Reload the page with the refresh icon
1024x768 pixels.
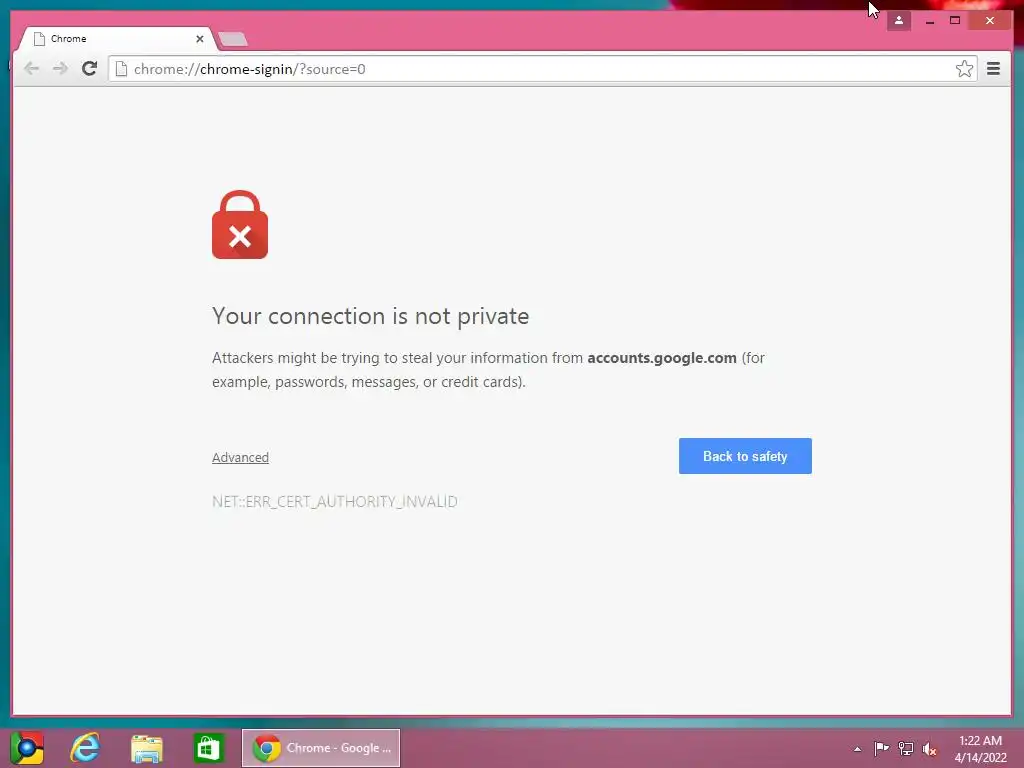[89, 69]
